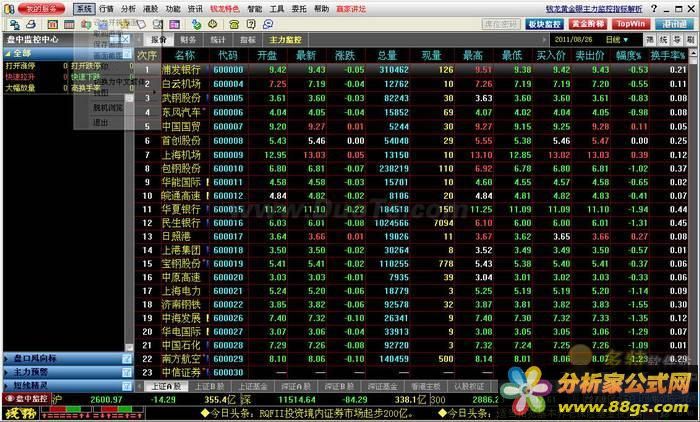Click the green refresh arrows toolbar icon
The width and height of the screenshot is (700, 422).
point(196,24)
